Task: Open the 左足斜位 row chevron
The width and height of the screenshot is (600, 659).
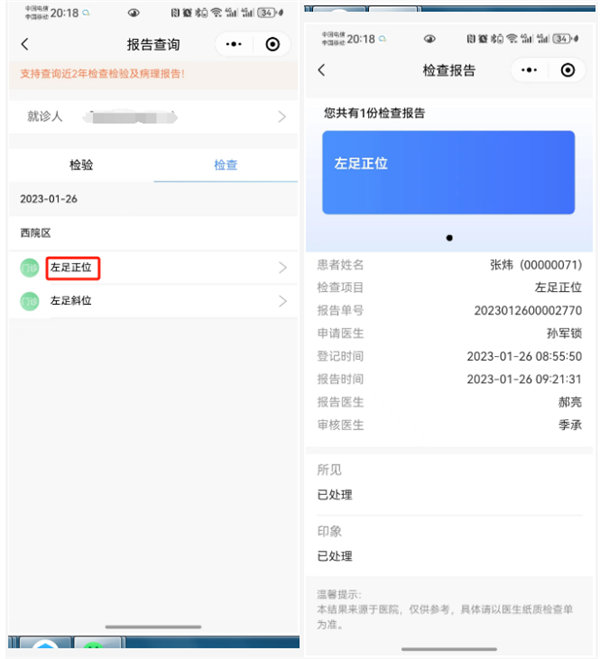Action: coord(283,301)
